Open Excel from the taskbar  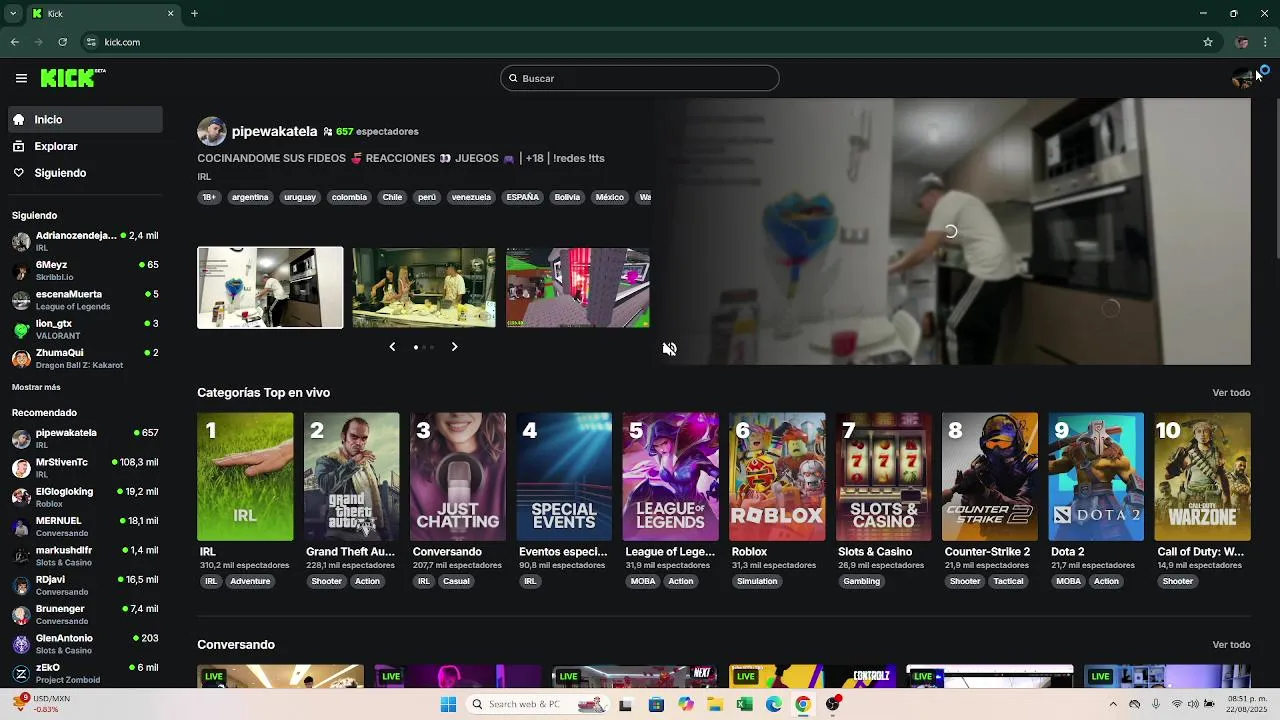(744, 704)
